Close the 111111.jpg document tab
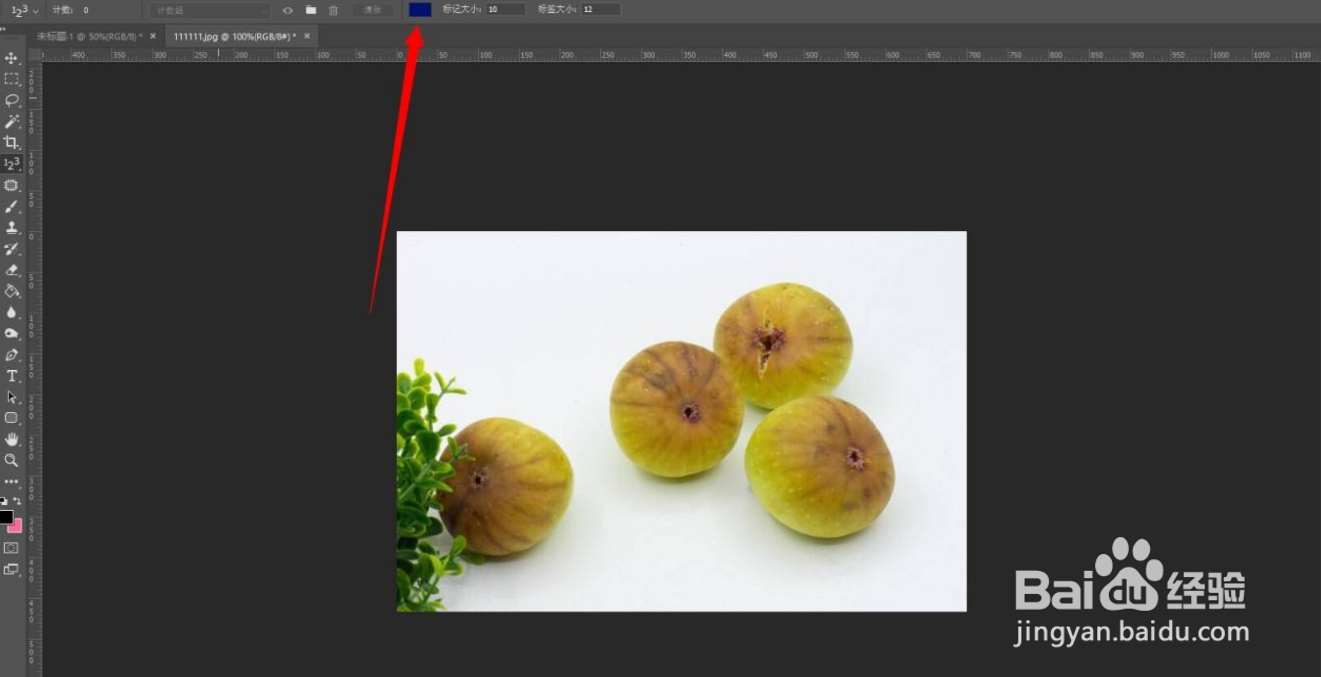 (x=307, y=36)
